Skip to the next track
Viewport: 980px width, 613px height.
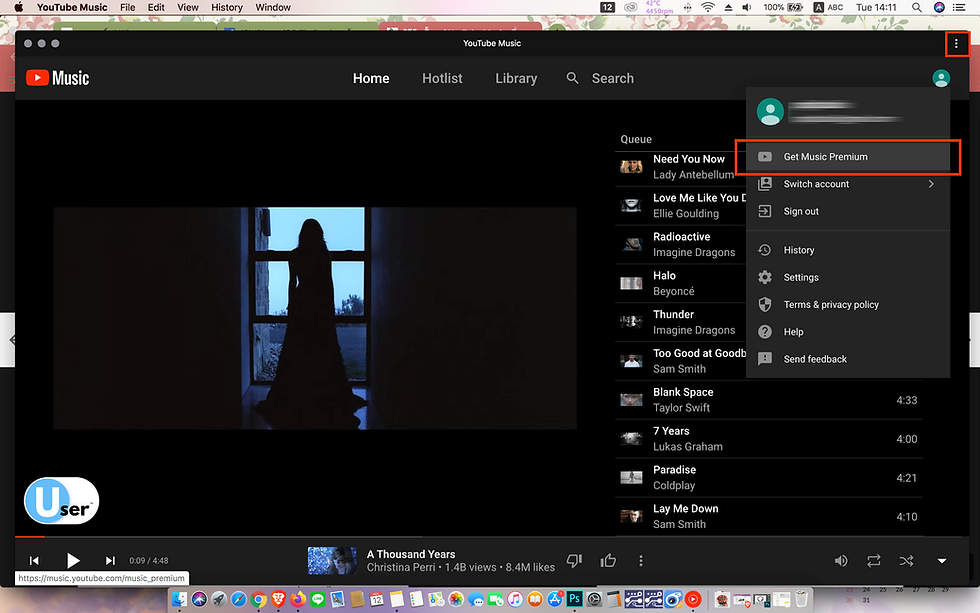coord(110,561)
